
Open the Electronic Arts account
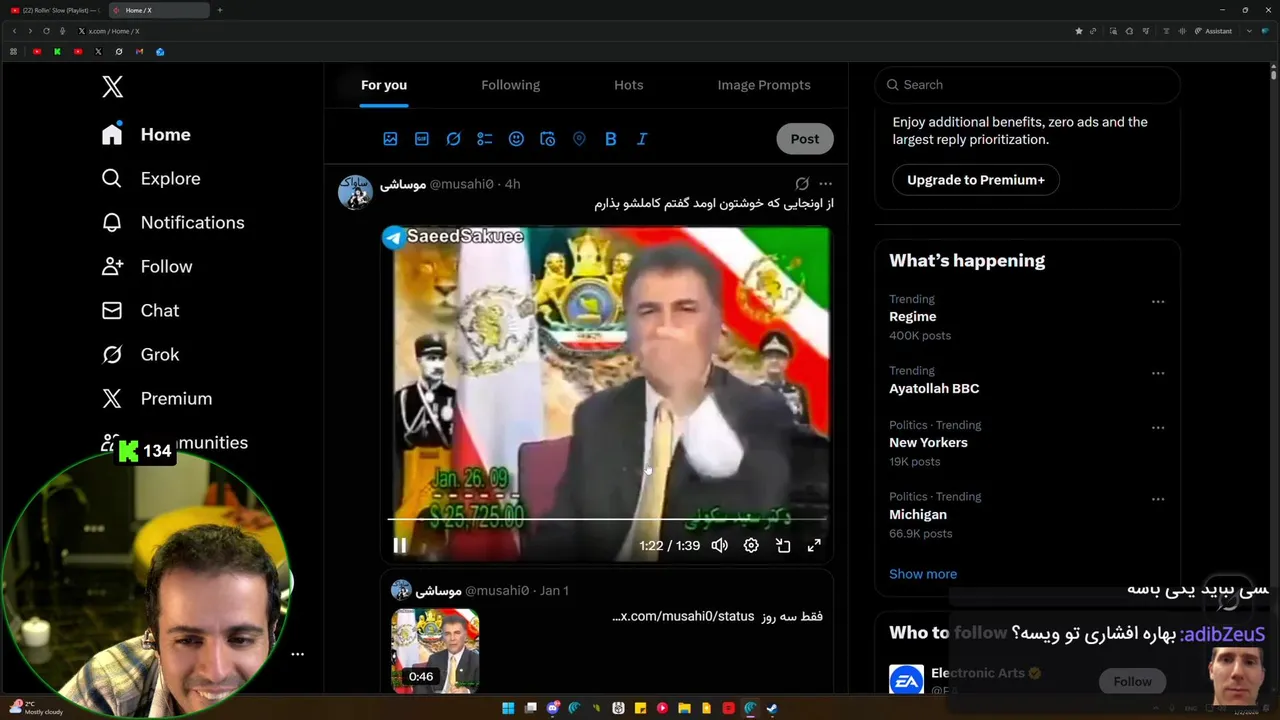point(978,673)
